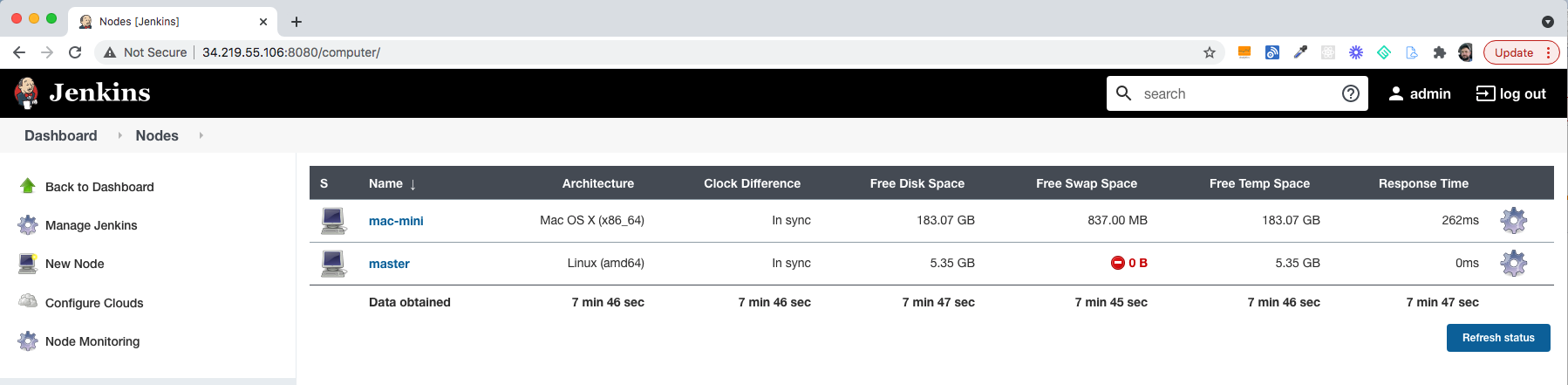The image size is (1568, 385).
Task: Sort by the S status column
Action: 324,183
